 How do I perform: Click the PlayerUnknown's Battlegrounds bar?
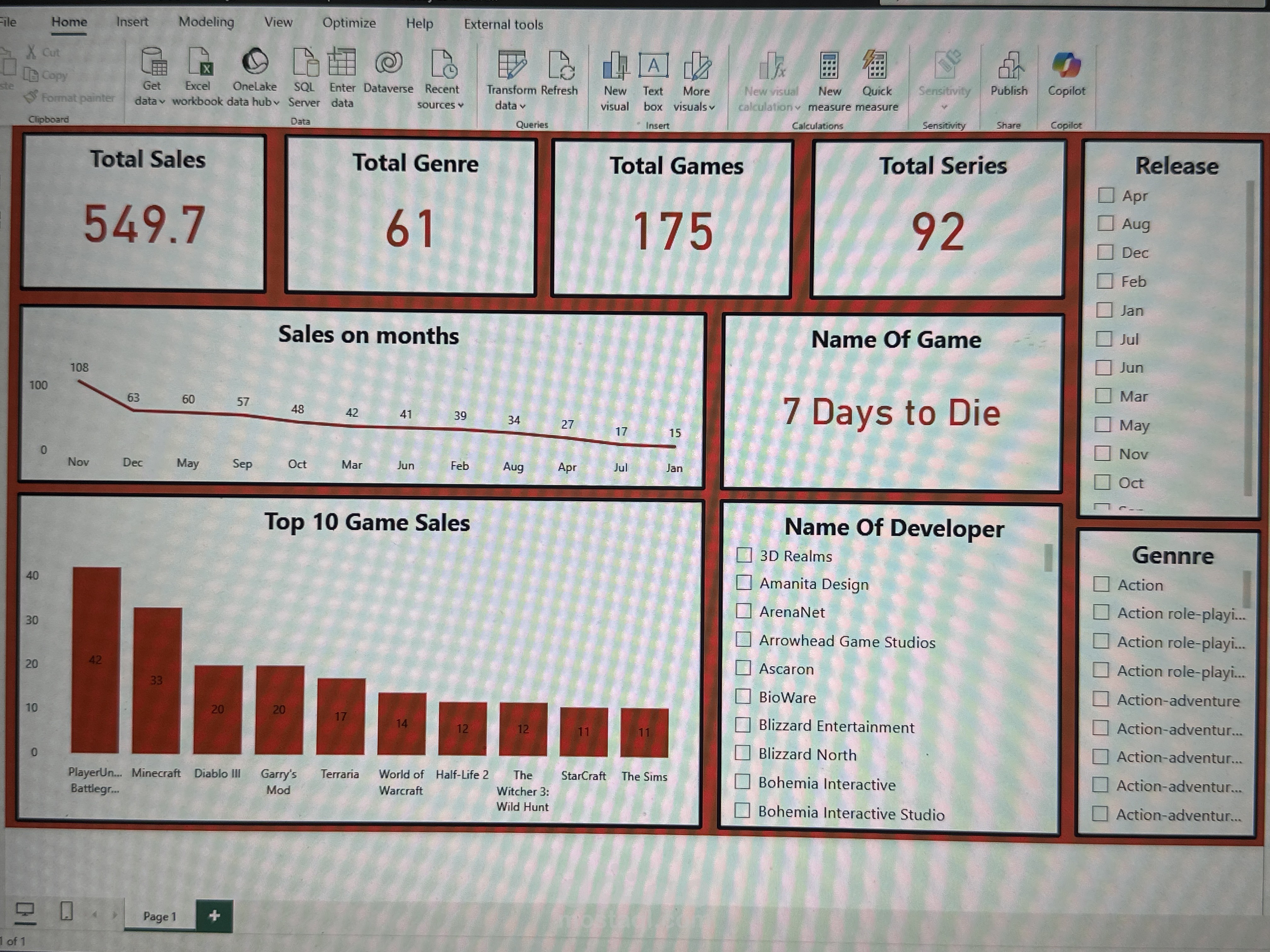96,660
